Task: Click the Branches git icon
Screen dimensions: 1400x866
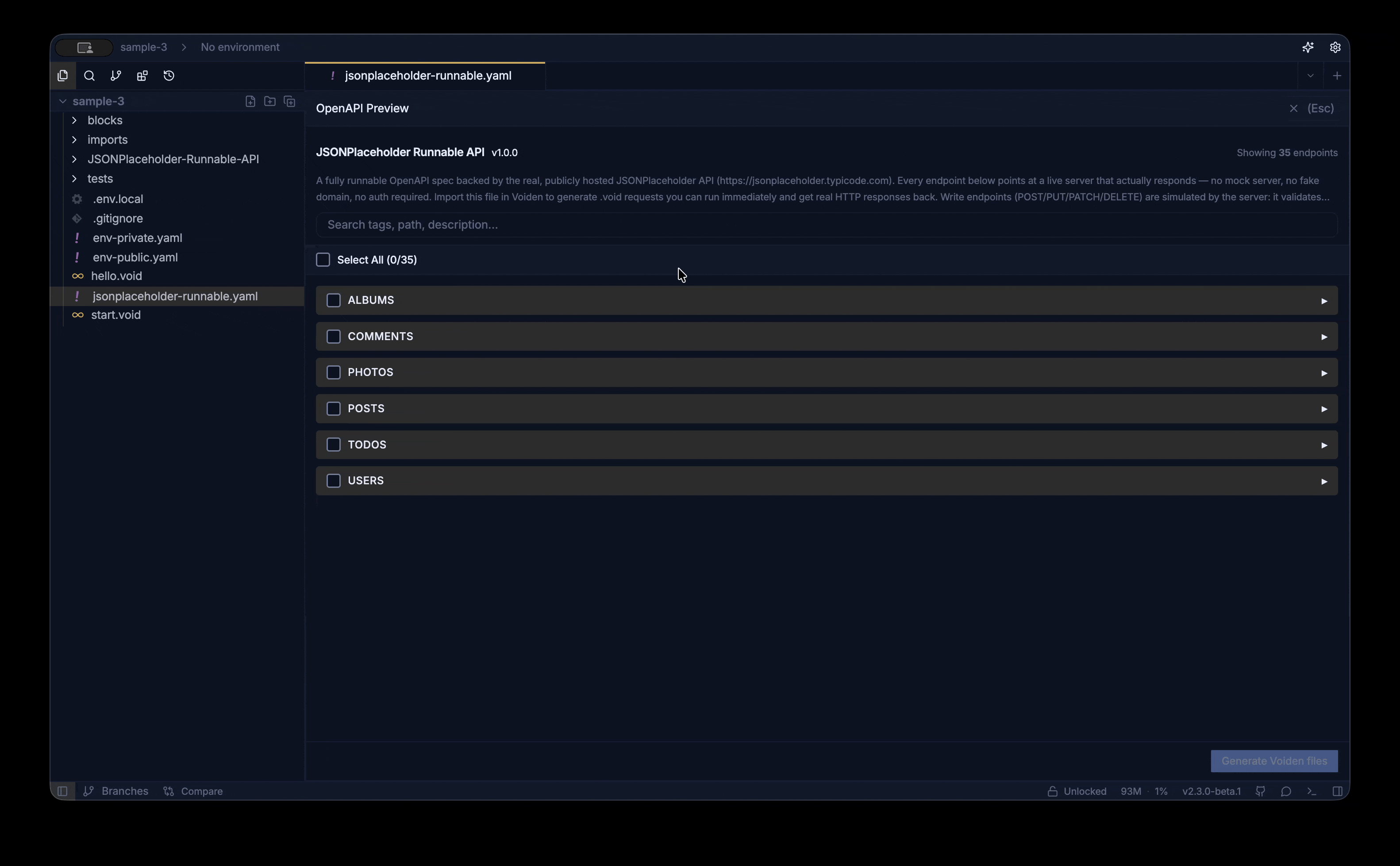Action: [89, 791]
